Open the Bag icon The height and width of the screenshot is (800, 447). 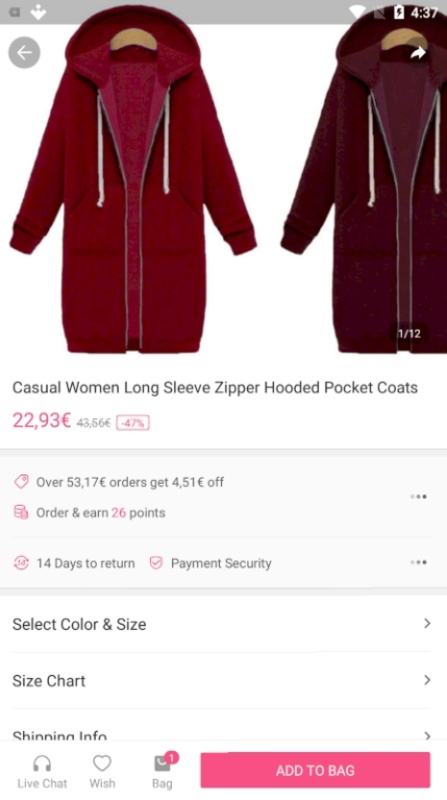pos(162,764)
